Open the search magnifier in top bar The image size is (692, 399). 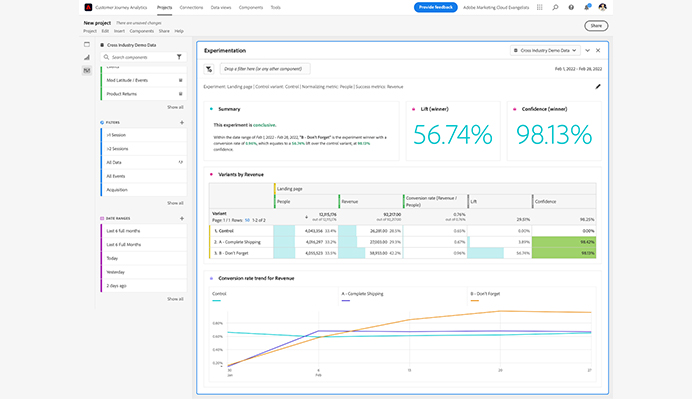tap(555, 7)
